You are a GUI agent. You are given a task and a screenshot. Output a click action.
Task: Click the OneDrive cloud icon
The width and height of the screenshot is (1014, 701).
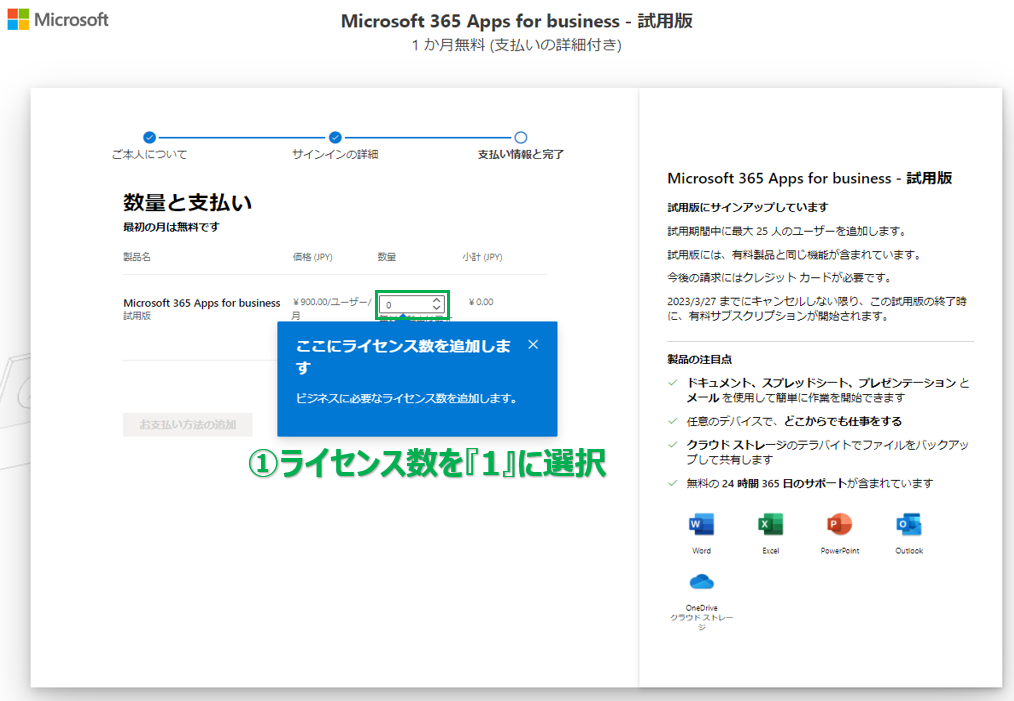click(x=701, y=582)
